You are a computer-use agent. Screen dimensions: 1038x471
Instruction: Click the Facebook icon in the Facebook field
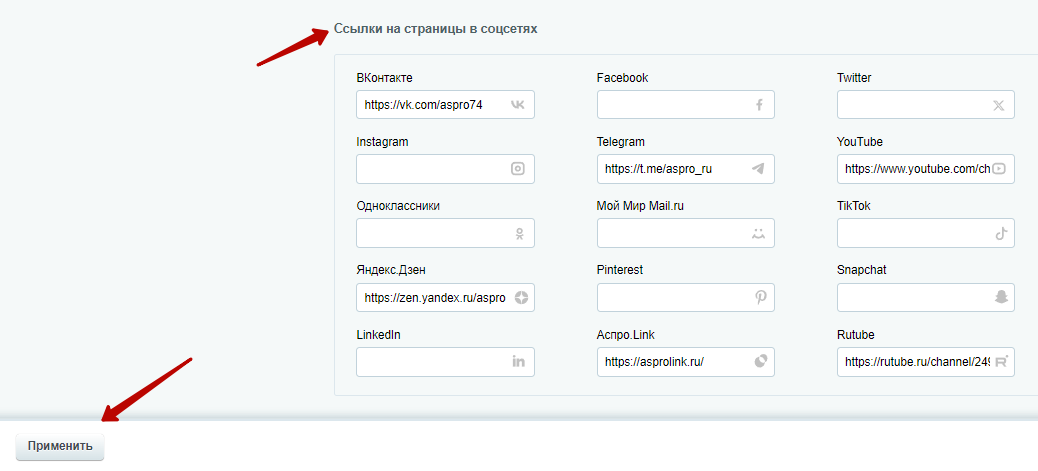(759, 105)
